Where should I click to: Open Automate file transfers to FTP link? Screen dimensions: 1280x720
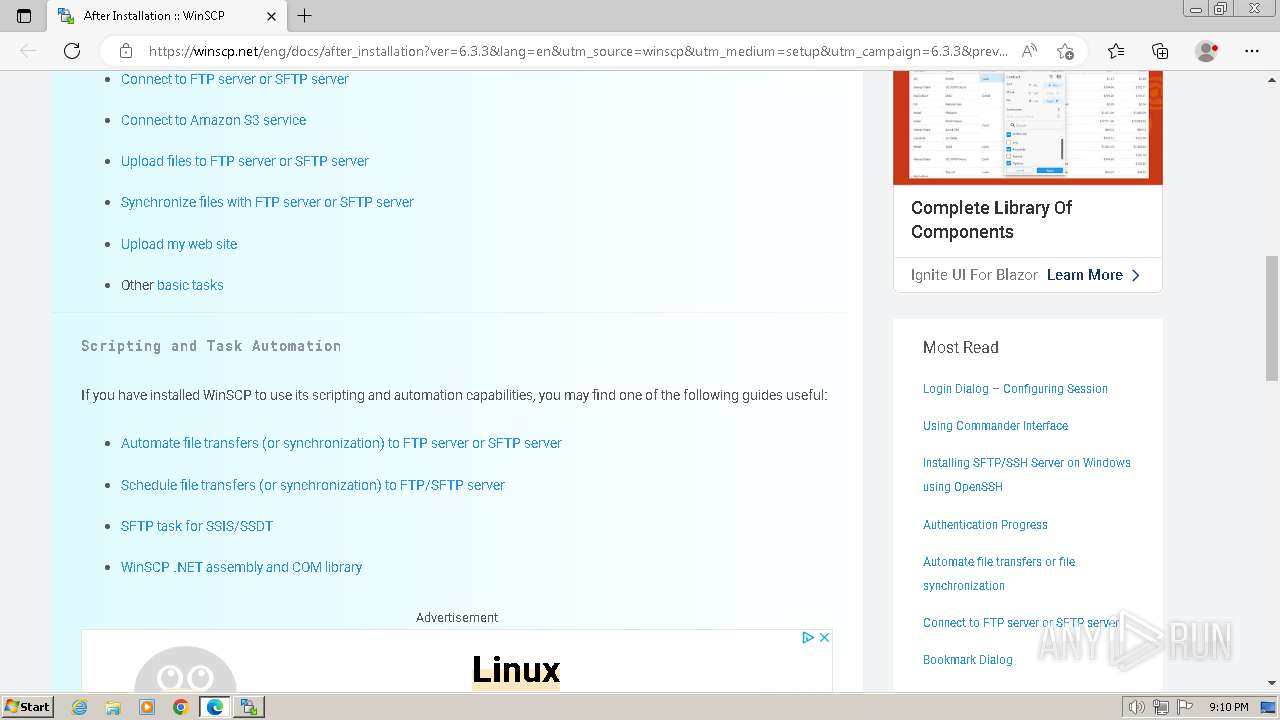pyautogui.click(x=341, y=443)
